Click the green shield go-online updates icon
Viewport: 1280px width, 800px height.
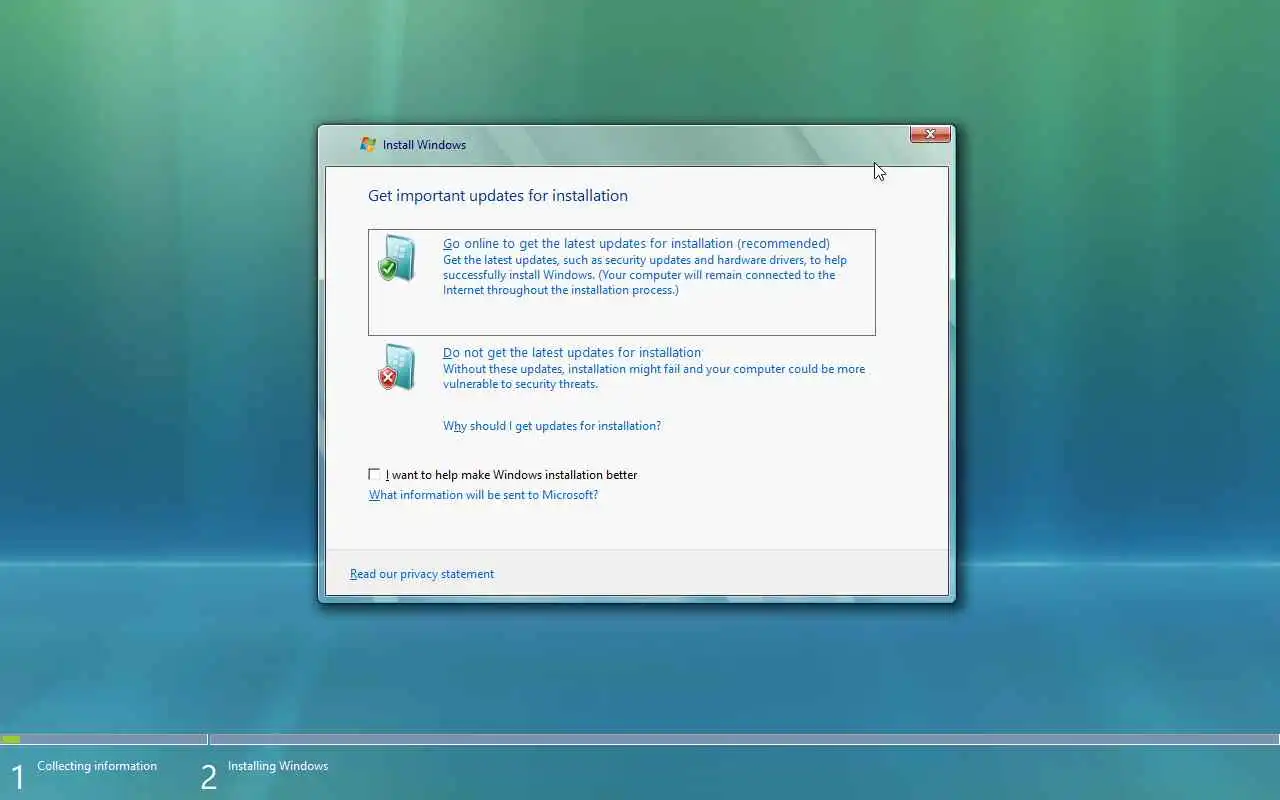(x=397, y=259)
